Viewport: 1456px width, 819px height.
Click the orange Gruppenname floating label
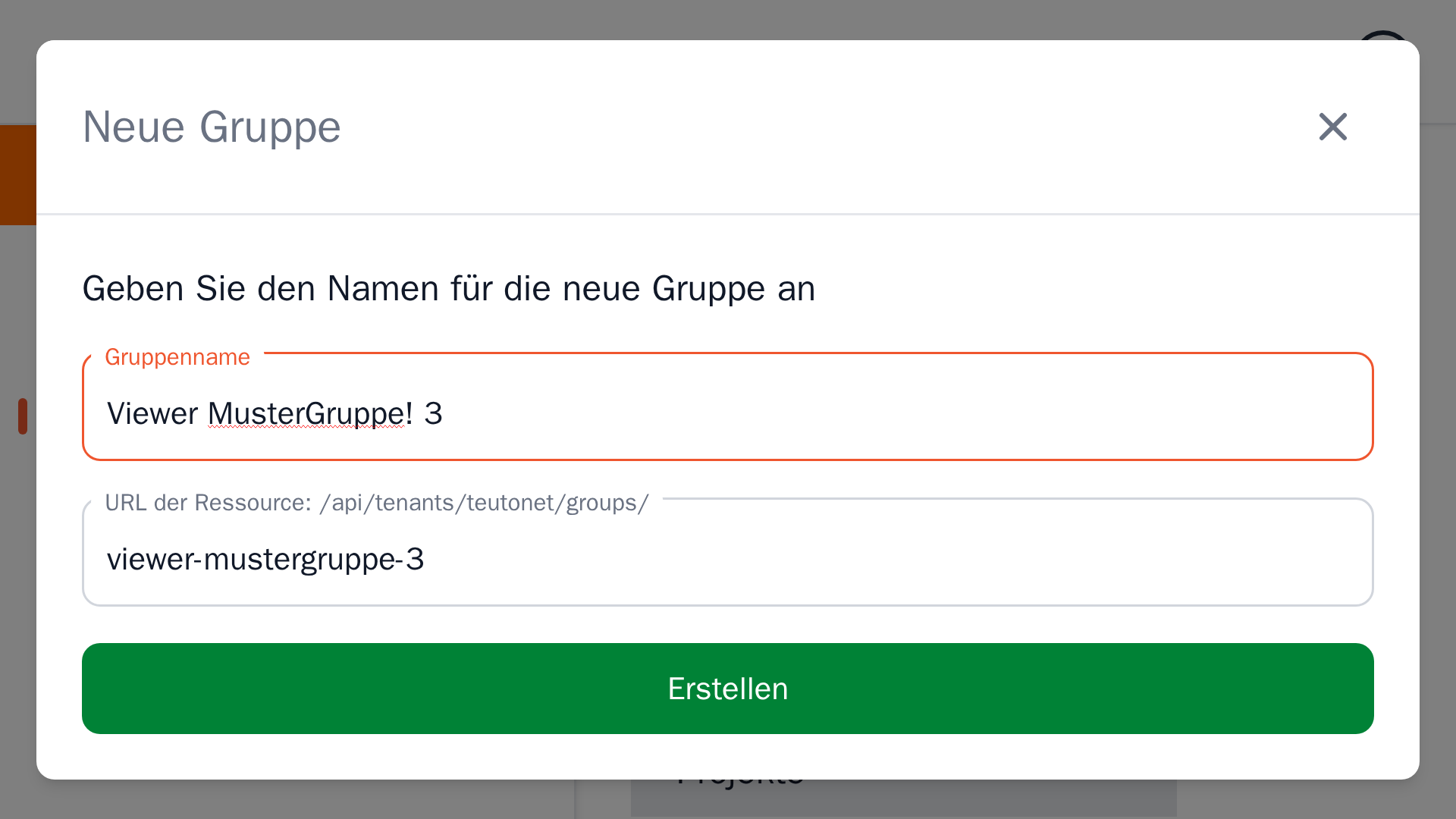(x=177, y=357)
